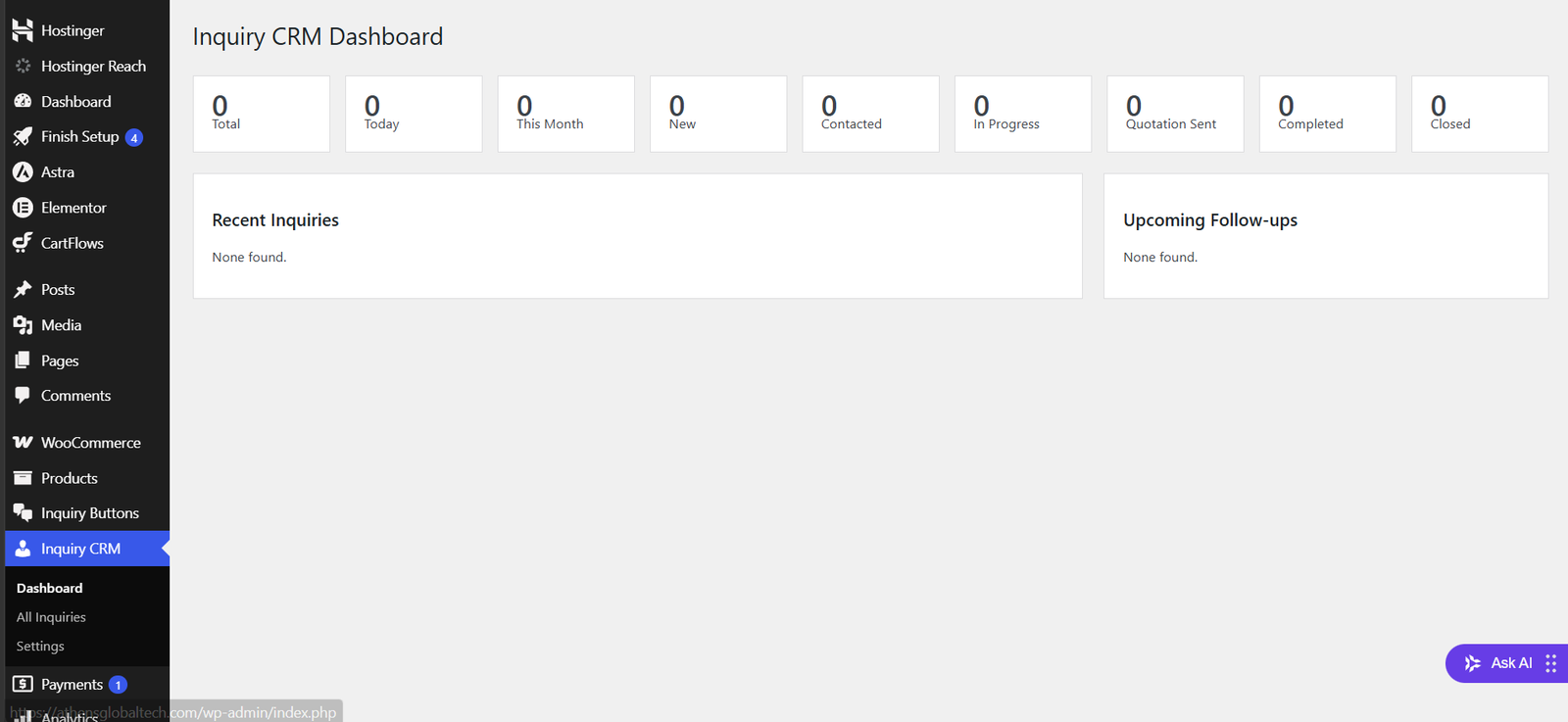Click None found under Recent Inquiries
Image resolution: width=1568 pixels, height=722 pixels.
tap(249, 258)
